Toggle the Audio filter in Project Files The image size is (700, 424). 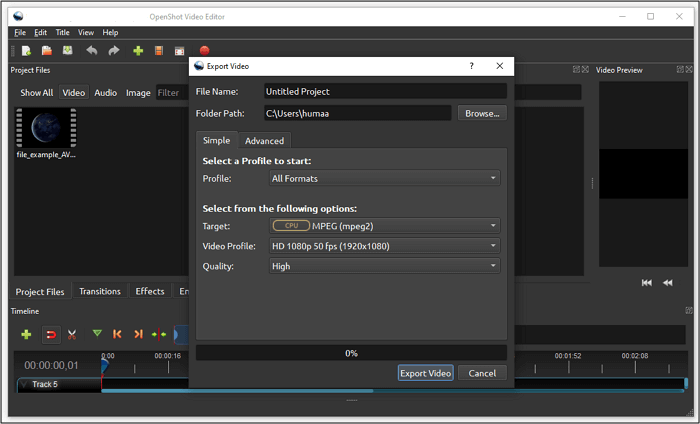[x=105, y=93]
